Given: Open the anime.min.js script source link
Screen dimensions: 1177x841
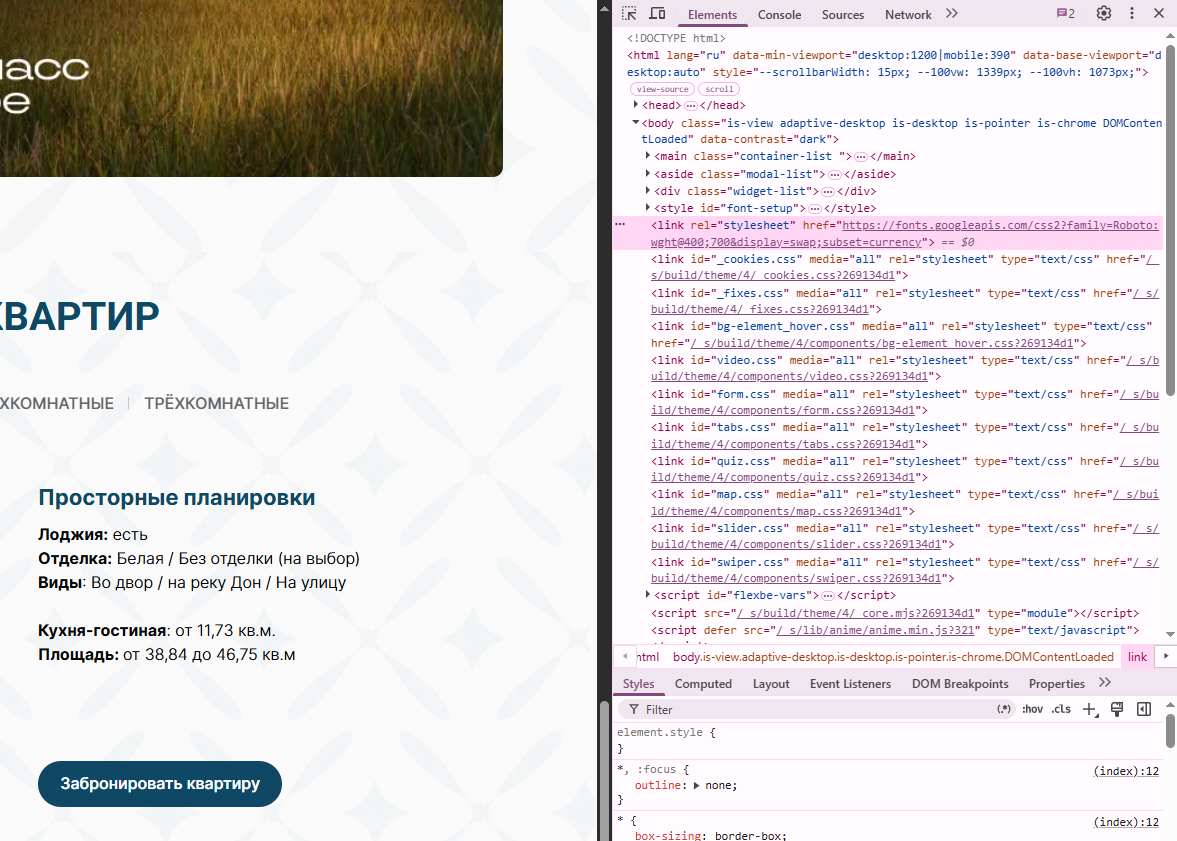Looking at the screenshot, I should click(875, 630).
